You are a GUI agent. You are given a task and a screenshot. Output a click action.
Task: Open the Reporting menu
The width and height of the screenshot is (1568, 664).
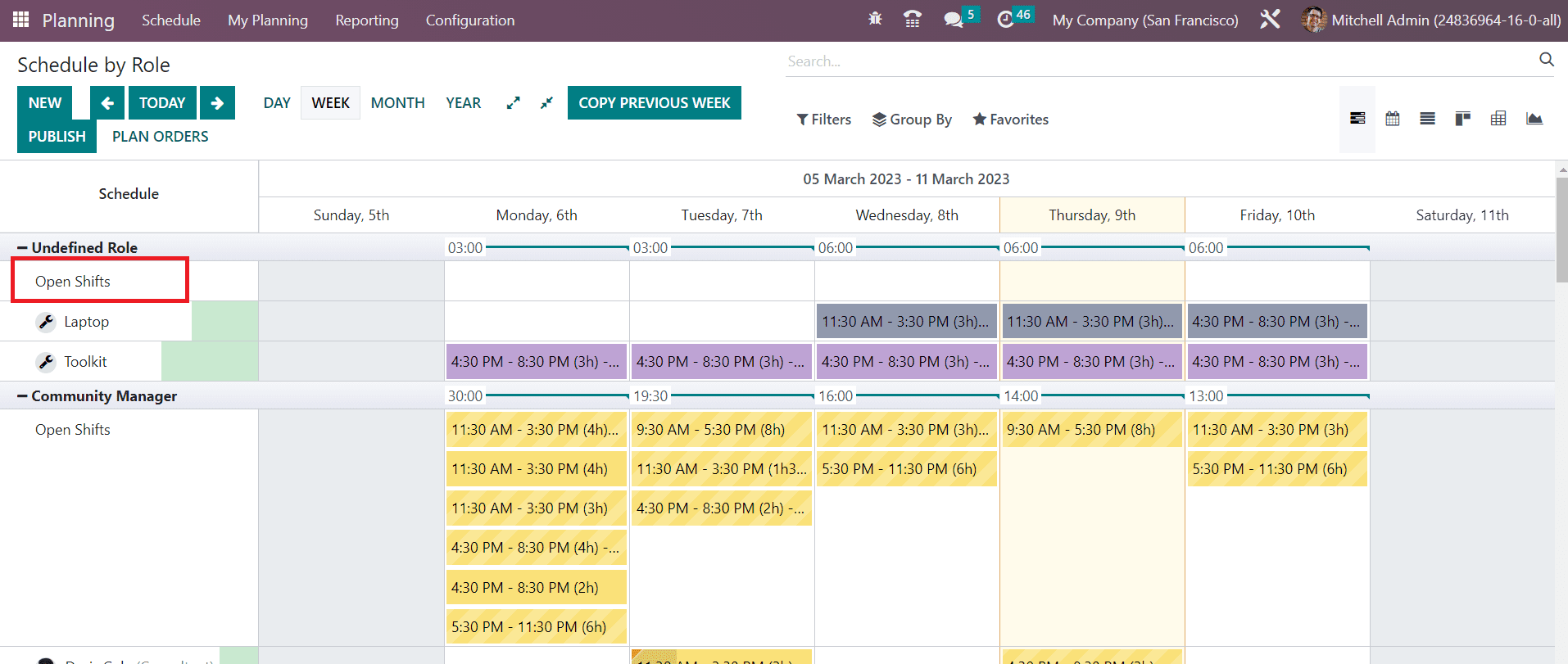click(x=367, y=20)
